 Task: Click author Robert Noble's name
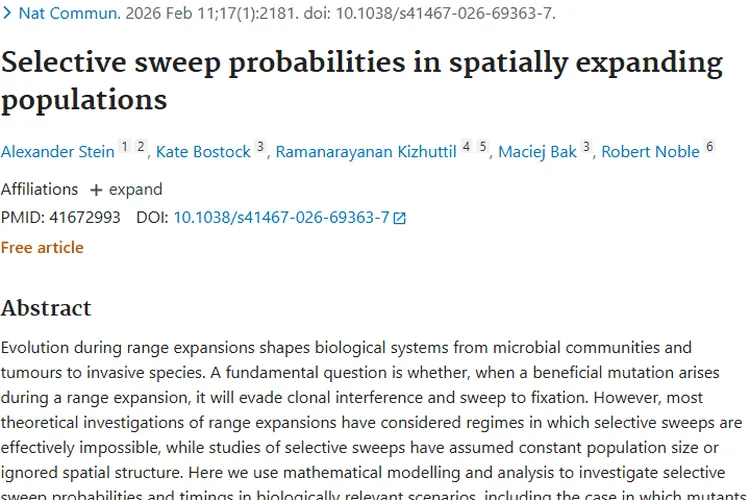[x=650, y=152]
